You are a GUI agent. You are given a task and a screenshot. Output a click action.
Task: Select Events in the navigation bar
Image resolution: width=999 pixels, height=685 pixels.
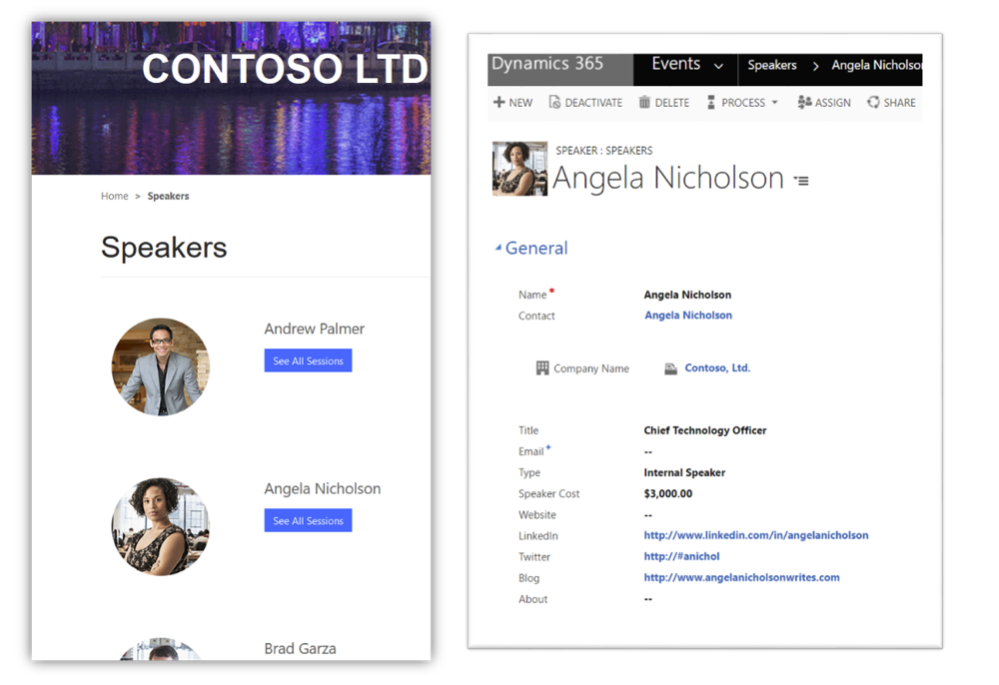point(675,64)
